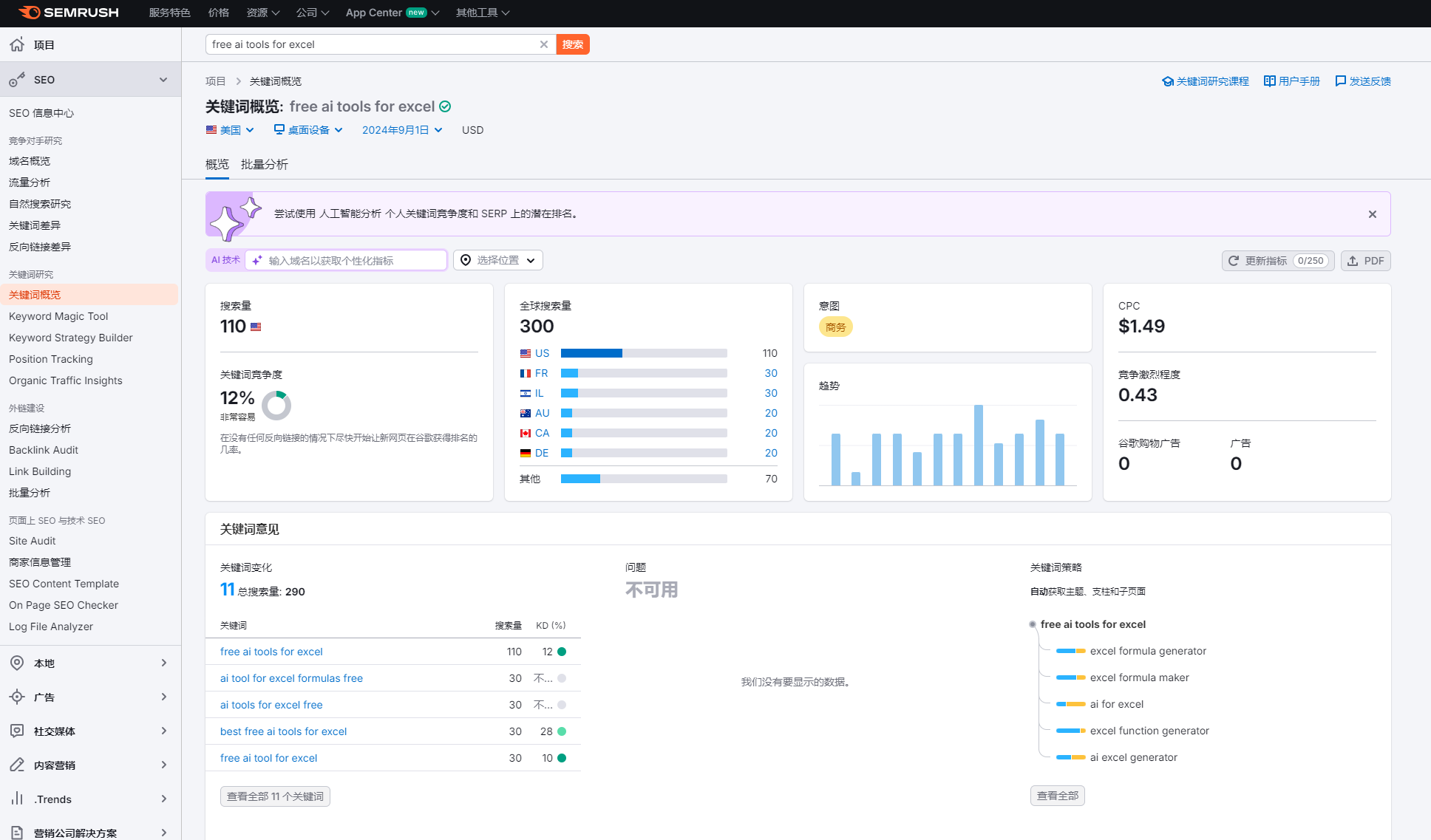Click 查看全部 under keyword strategy
Viewport: 1431px width, 840px height.
tap(1058, 796)
